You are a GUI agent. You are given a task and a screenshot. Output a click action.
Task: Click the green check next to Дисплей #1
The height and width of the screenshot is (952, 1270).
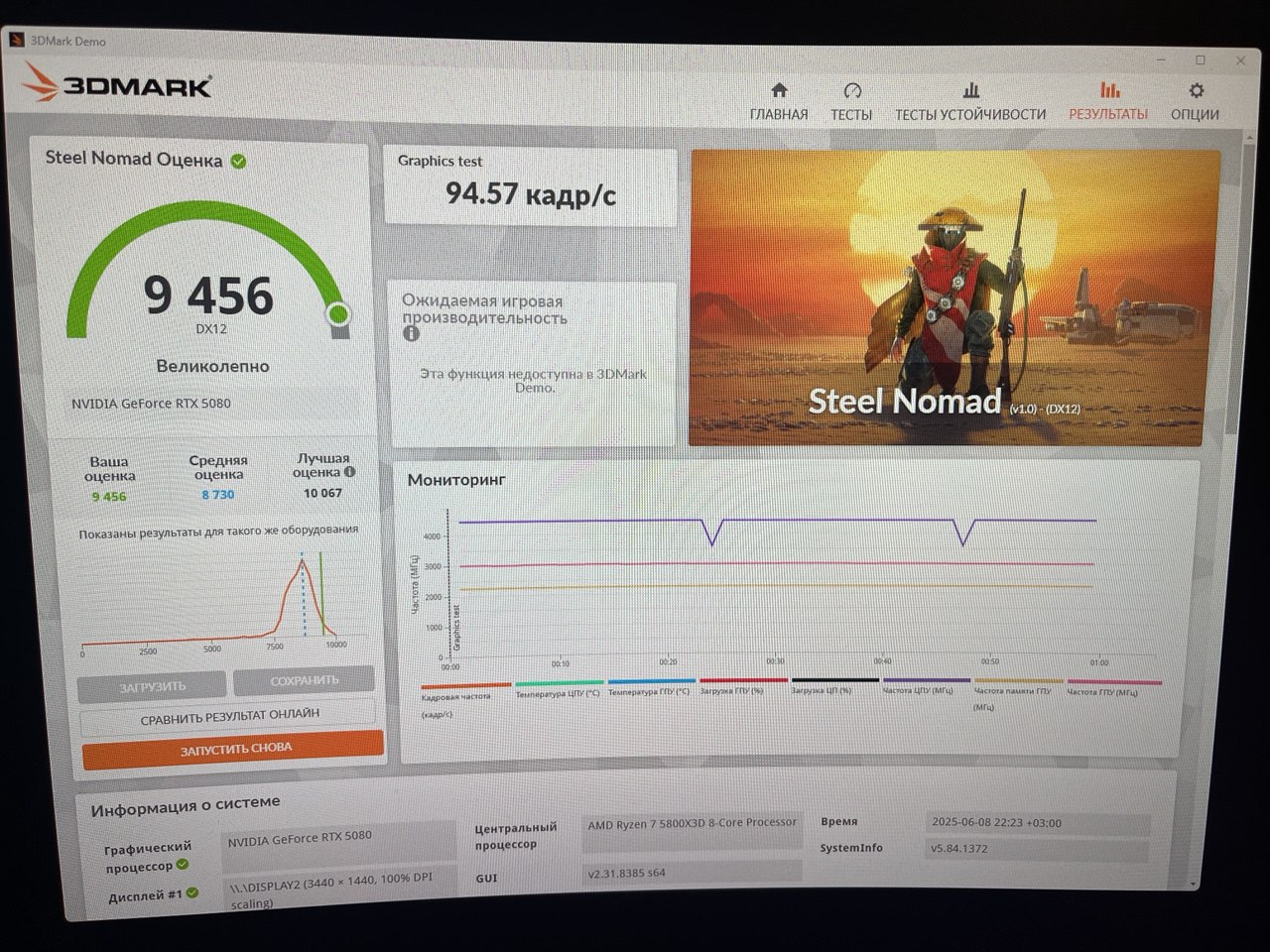click(192, 892)
